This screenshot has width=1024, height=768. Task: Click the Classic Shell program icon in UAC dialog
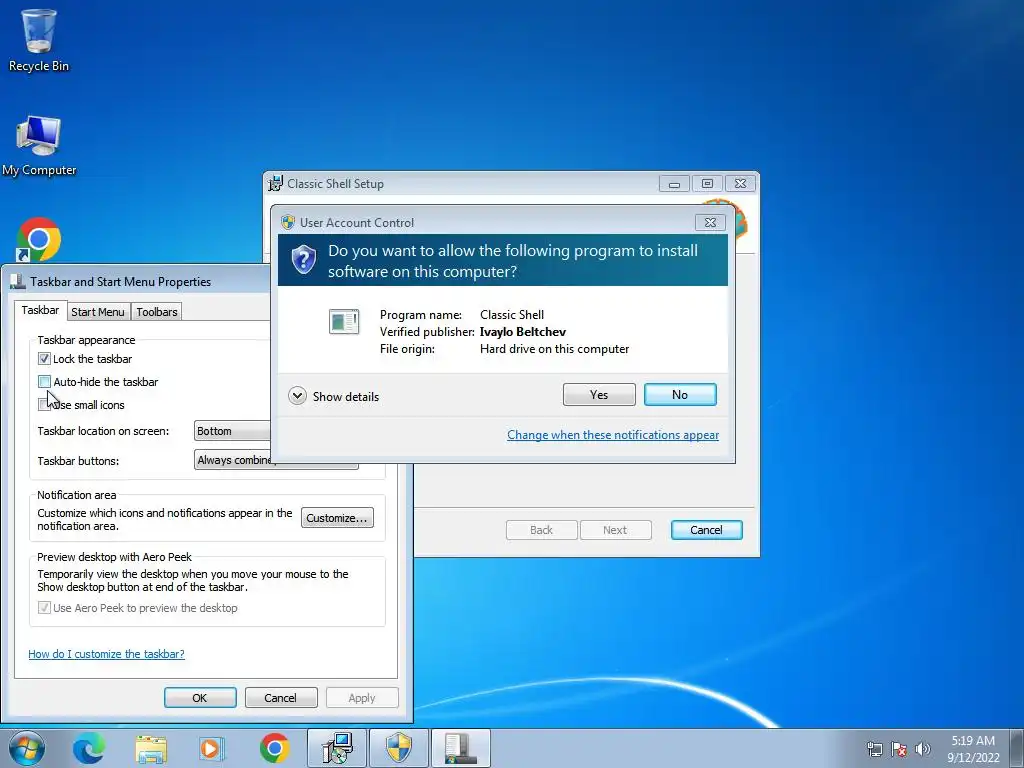pos(344,321)
